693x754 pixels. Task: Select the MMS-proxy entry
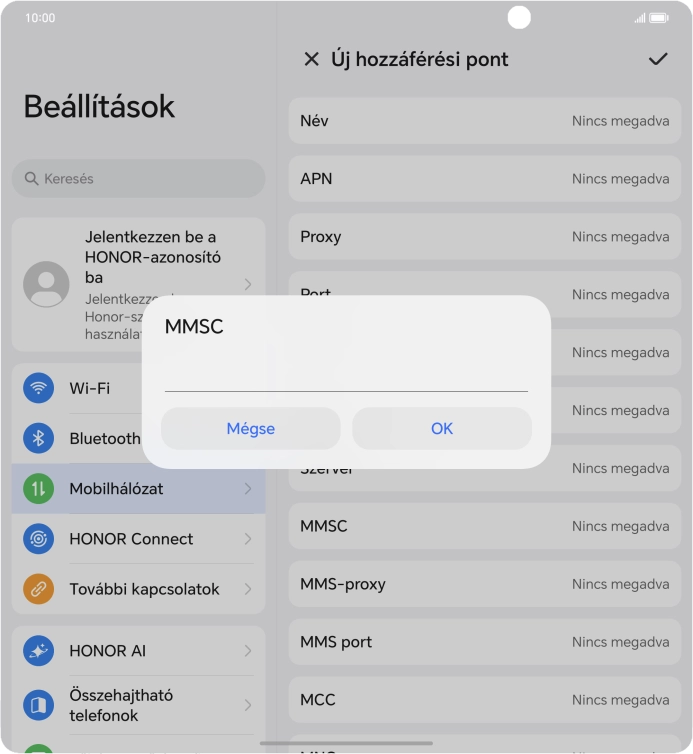click(x=485, y=584)
